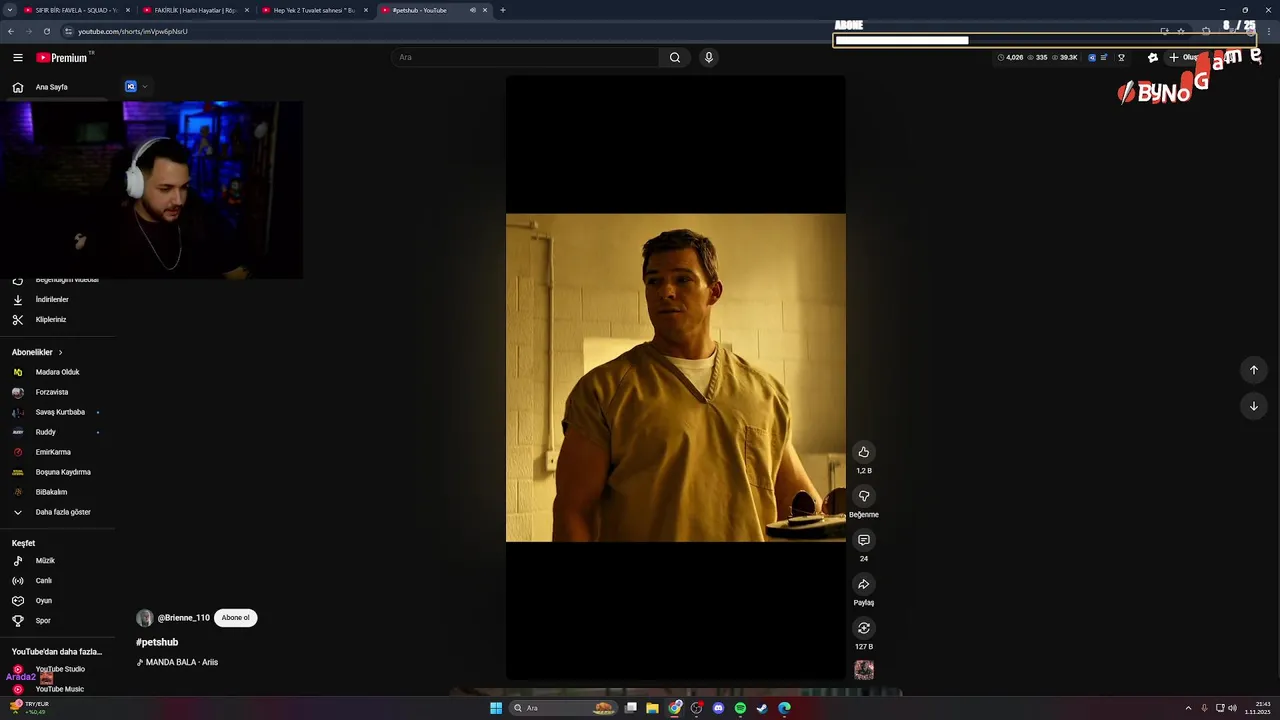Image resolution: width=1280 pixels, height=720 pixels.
Task: Mute the #petshub tab audio icon
Action: click(473, 10)
